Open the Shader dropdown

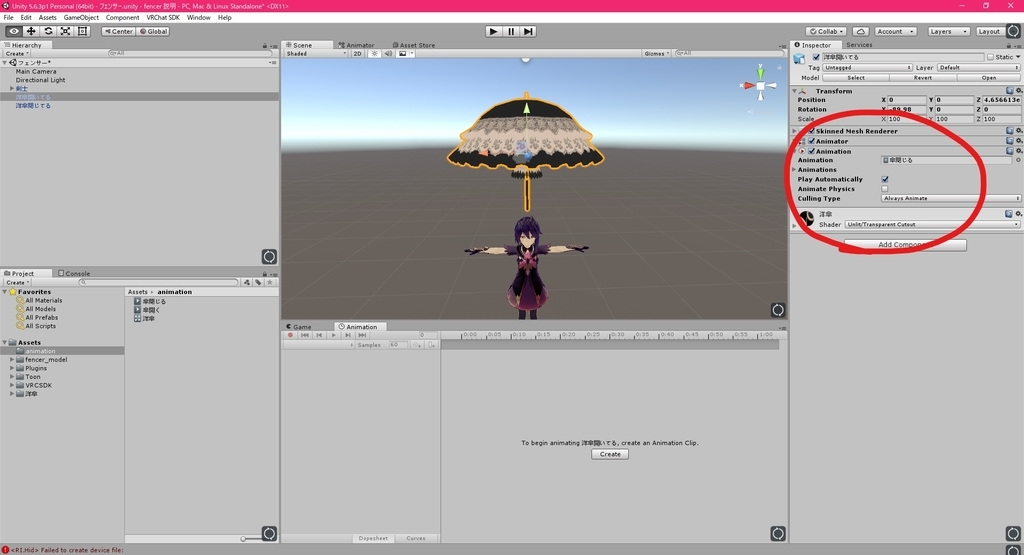coord(932,225)
